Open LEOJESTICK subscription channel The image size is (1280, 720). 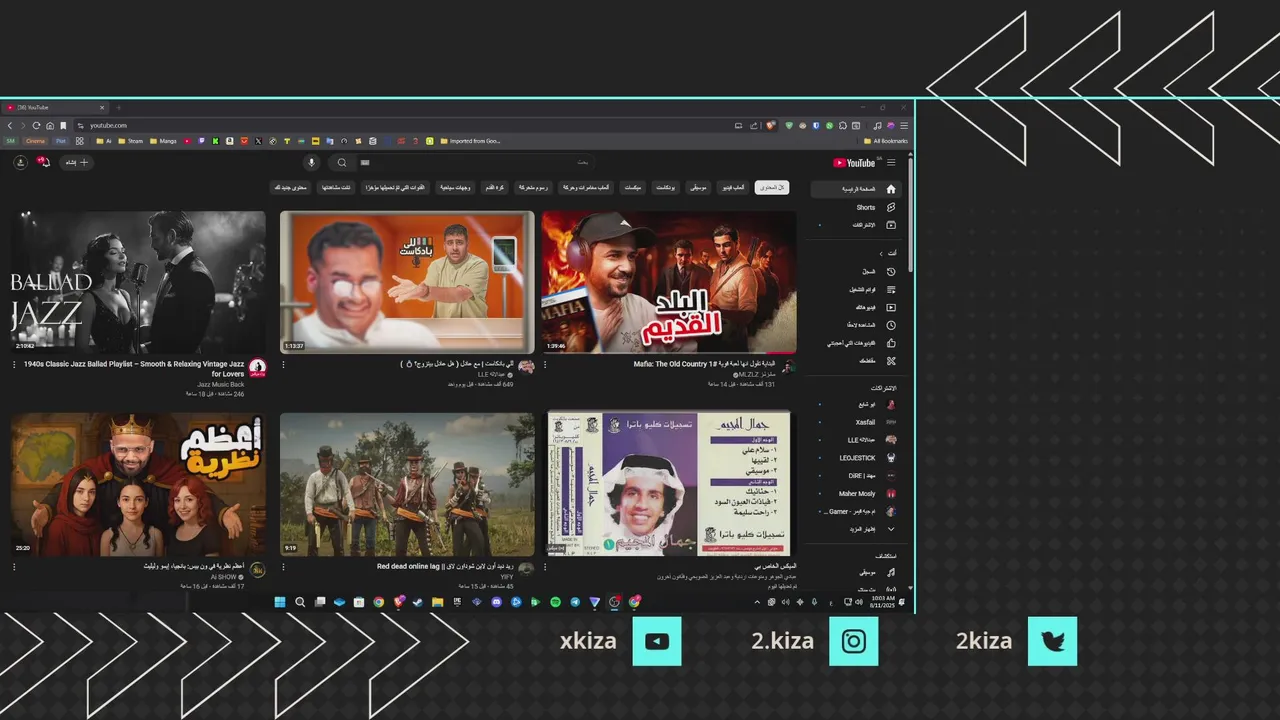tap(855, 458)
